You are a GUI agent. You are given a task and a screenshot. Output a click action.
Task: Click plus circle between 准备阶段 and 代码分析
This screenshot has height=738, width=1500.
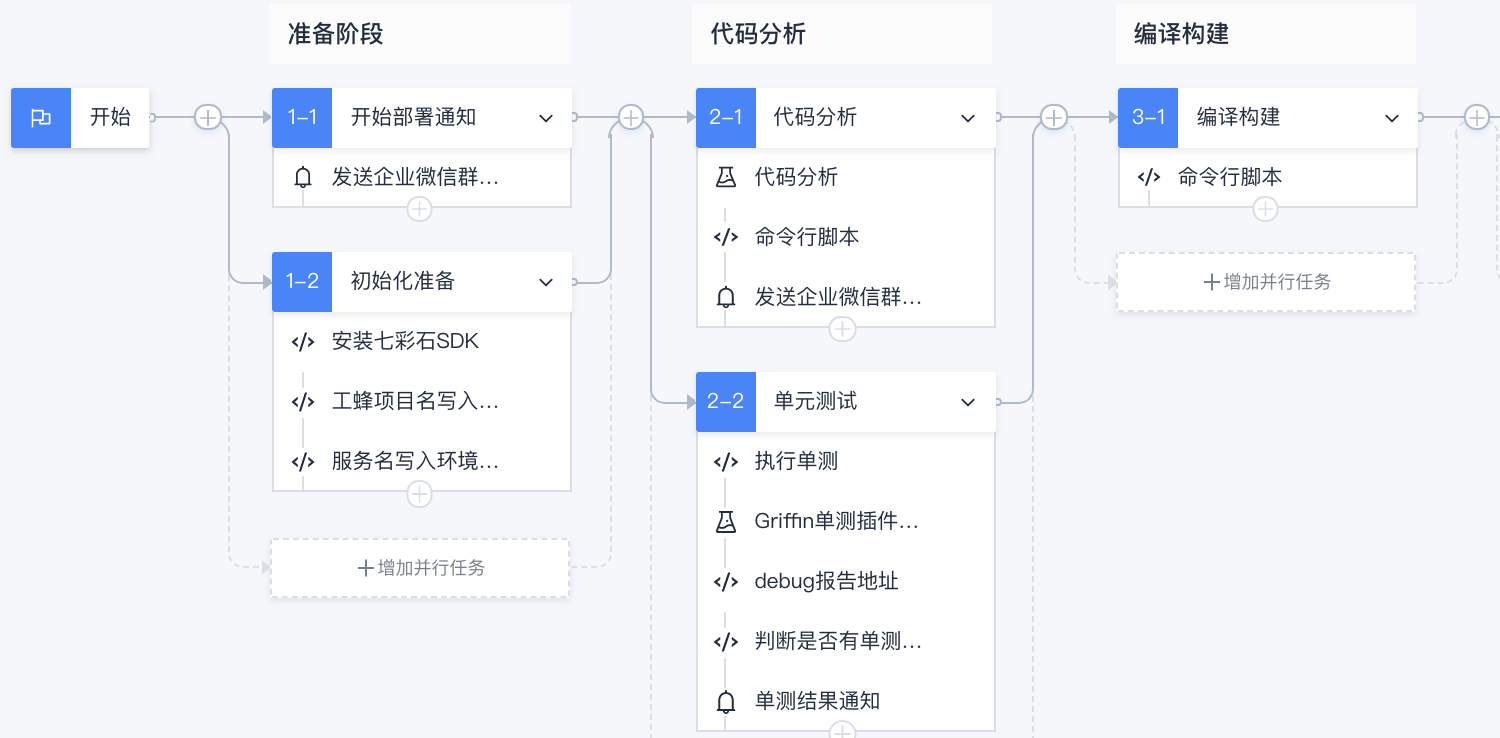tap(630, 118)
